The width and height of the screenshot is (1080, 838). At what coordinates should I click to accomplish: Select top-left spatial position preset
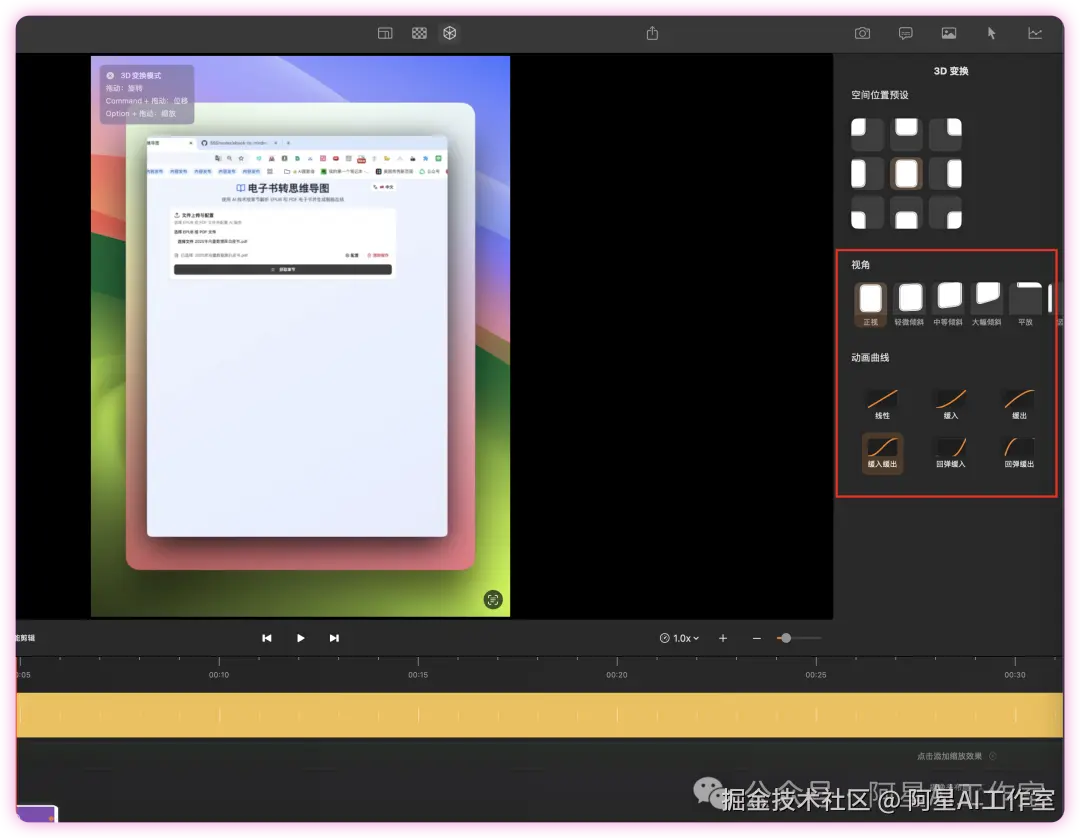click(867, 134)
